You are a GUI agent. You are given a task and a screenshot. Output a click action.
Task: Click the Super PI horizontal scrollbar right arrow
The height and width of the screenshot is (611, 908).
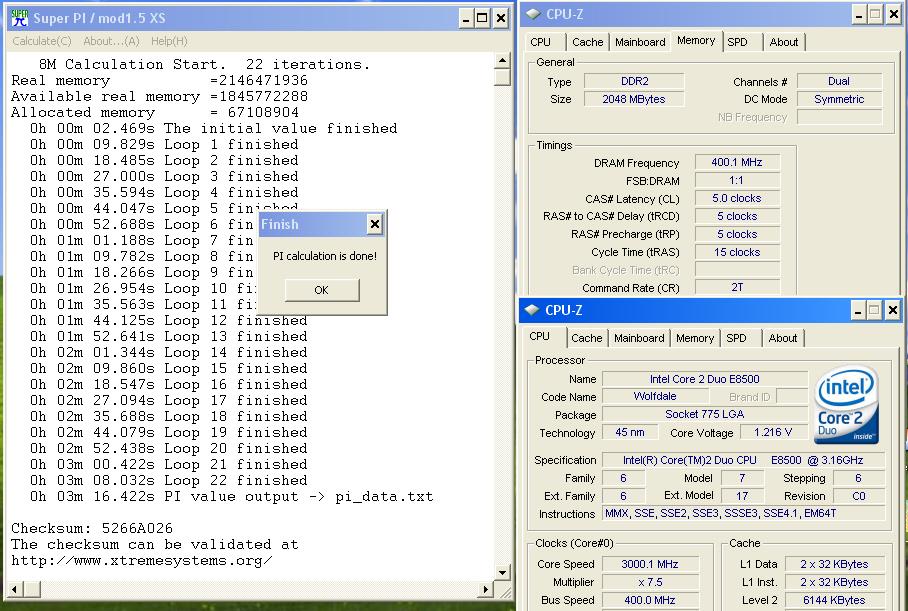tap(485, 590)
